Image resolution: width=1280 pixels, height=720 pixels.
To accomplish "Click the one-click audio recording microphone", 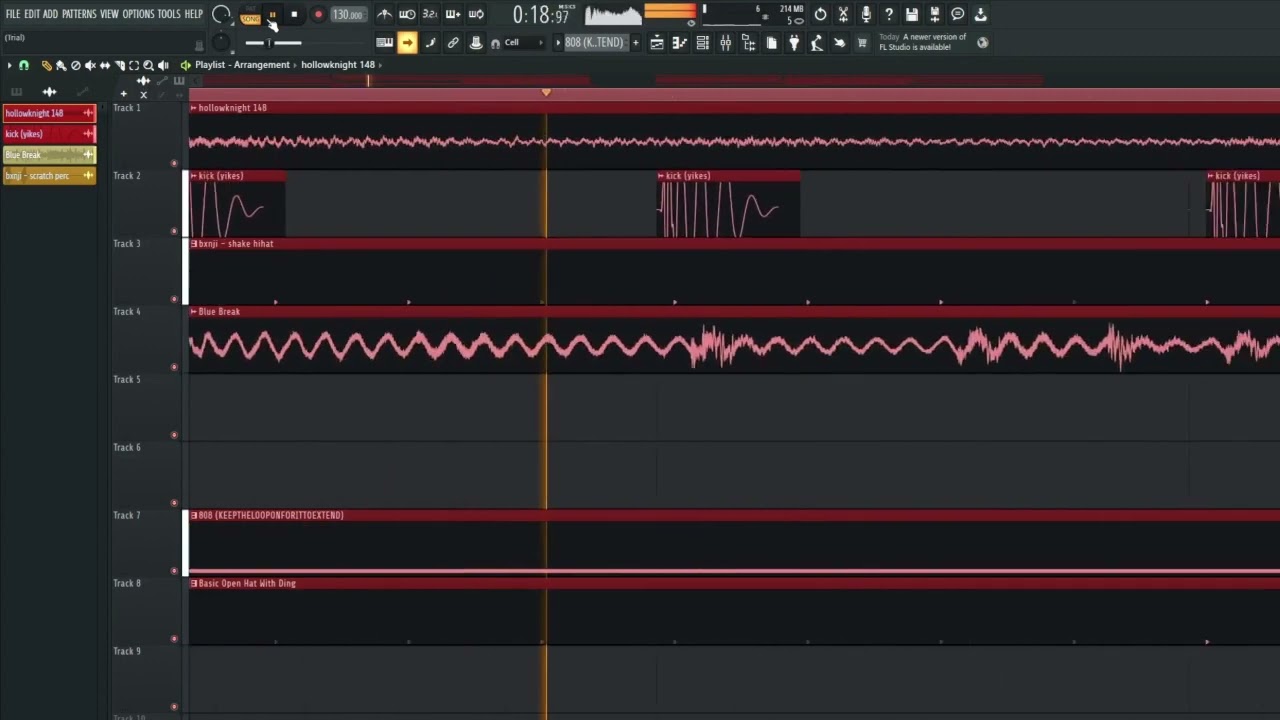I will [866, 15].
